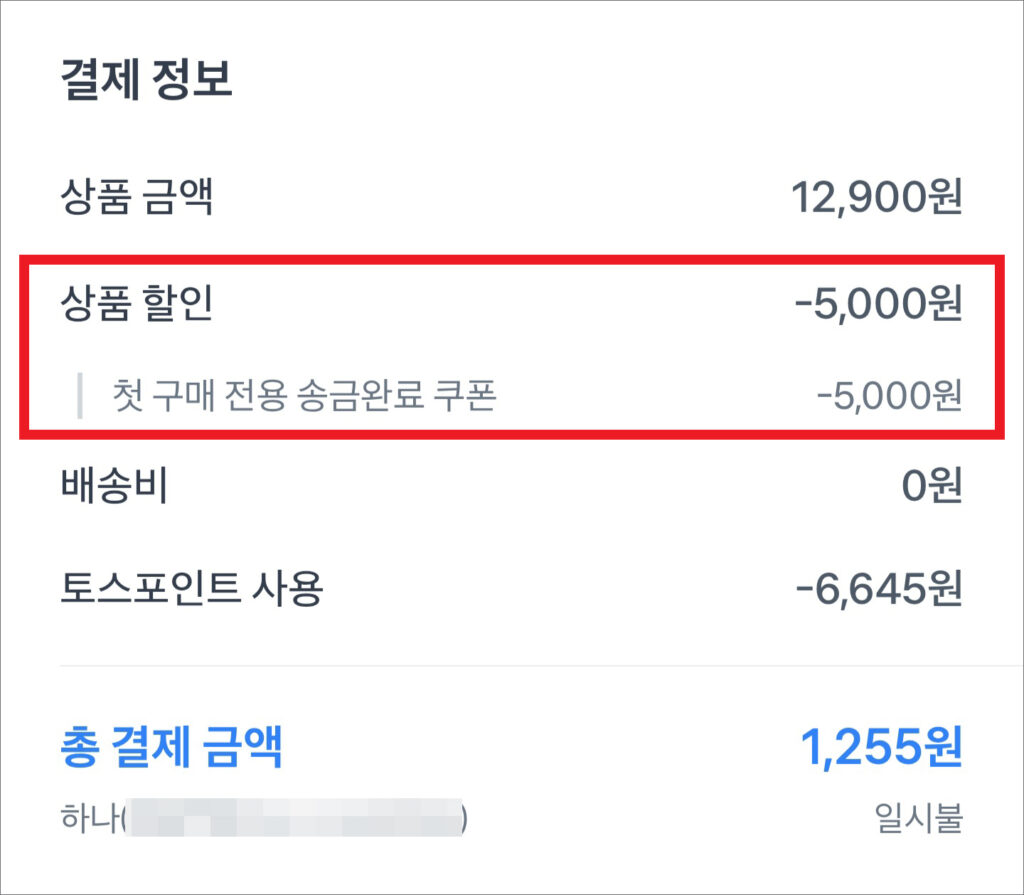Image resolution: width=1024 pixels, height=895 pixels.
Task: Select the 배송비 label
Action: 114,487
